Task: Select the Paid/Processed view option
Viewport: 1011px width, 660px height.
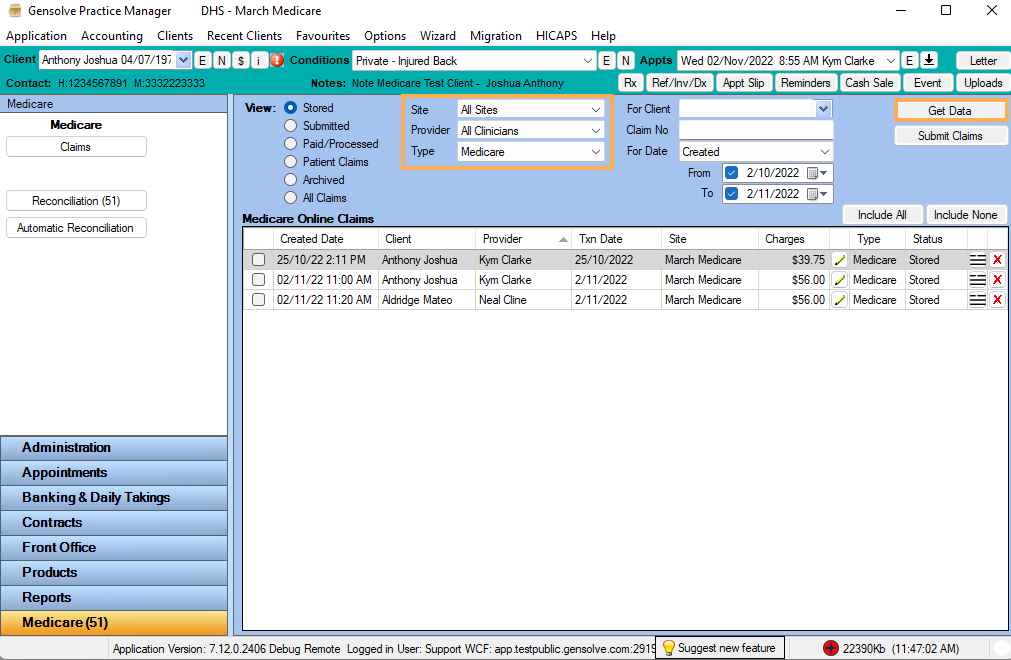Action: point(291,144)
